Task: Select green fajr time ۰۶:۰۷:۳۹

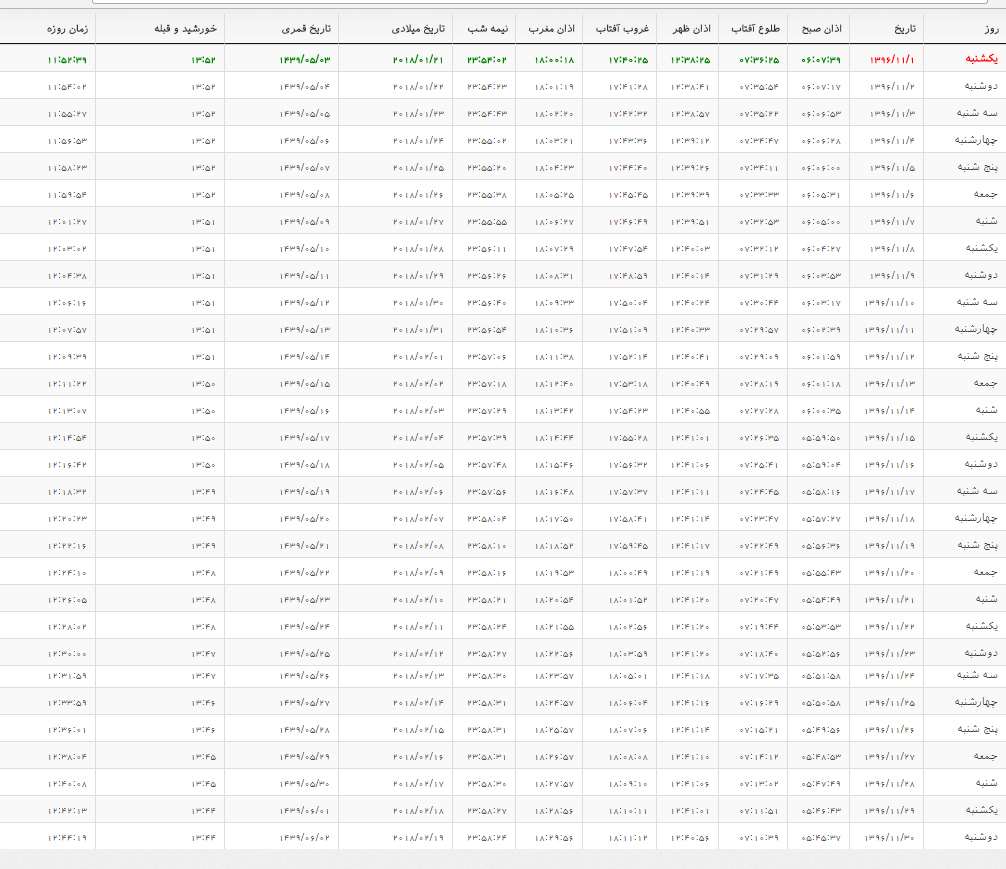Action: (821, 60)
